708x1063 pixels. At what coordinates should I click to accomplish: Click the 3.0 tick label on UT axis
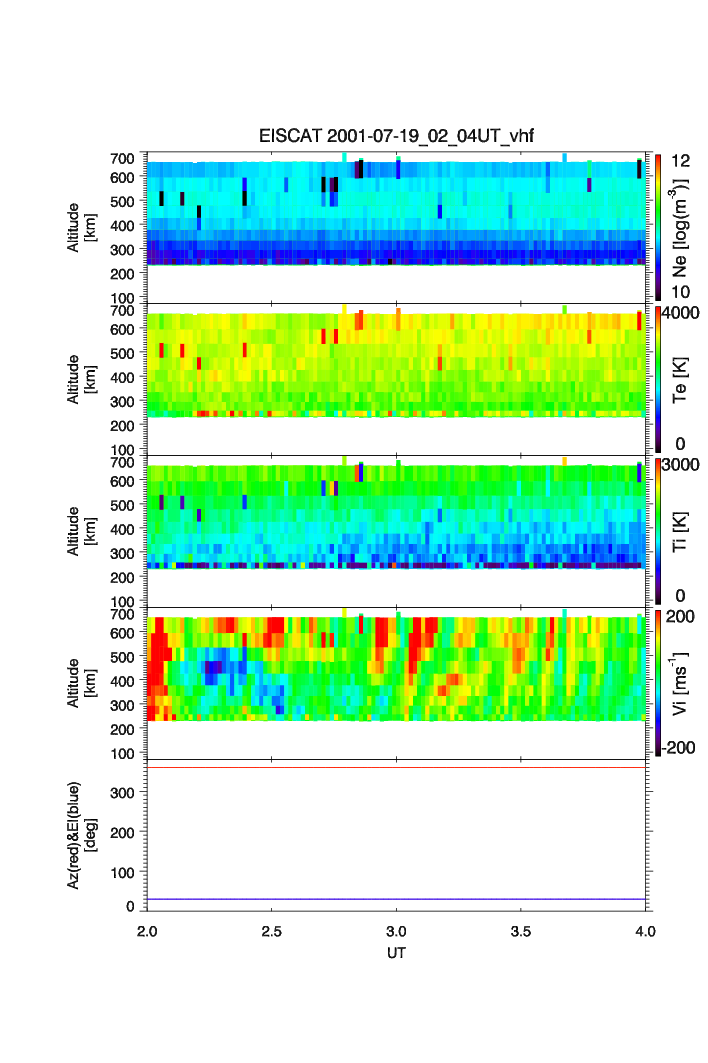(397, 930)
